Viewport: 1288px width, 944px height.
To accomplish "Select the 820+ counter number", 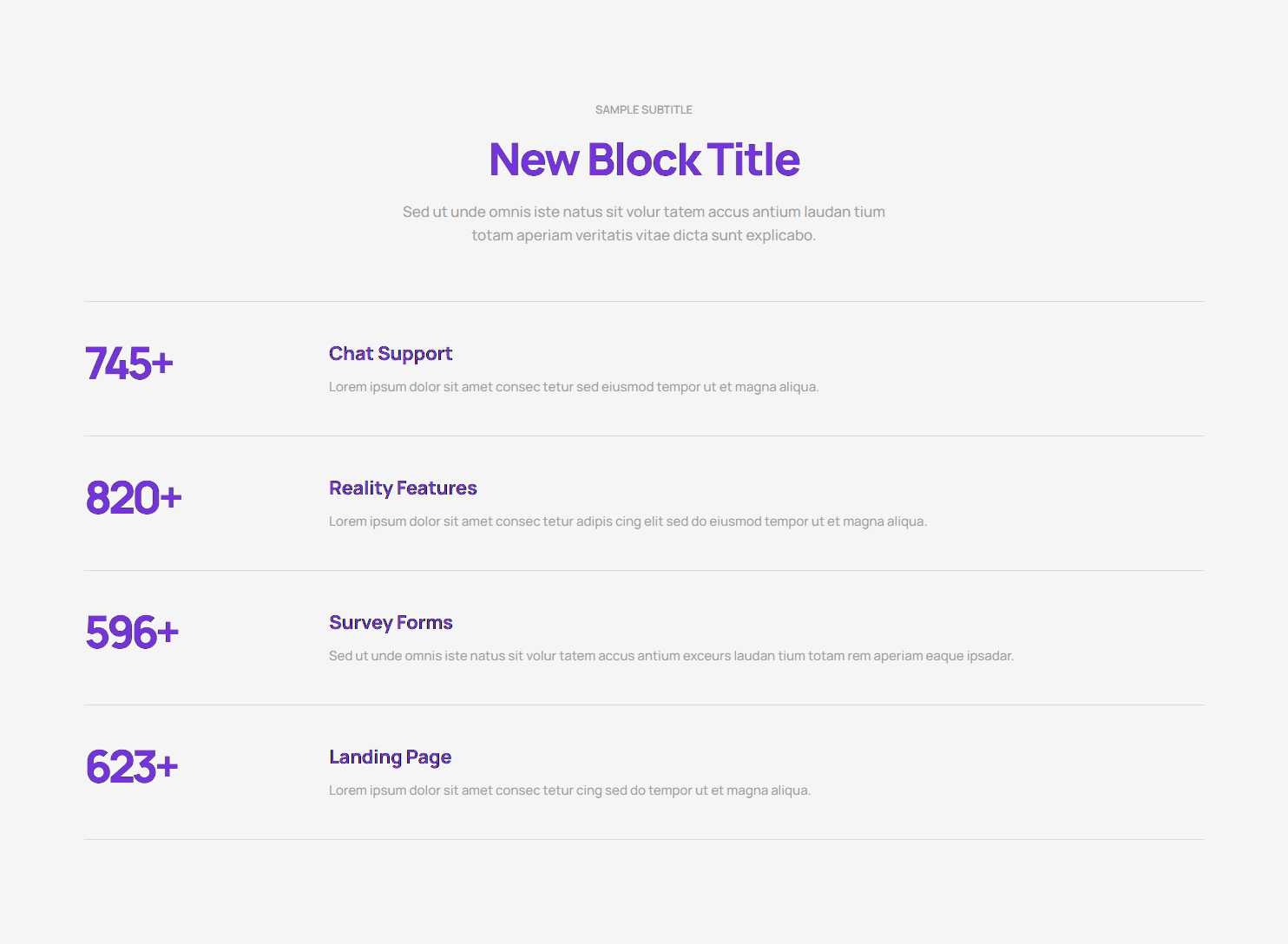I will 134,498.
